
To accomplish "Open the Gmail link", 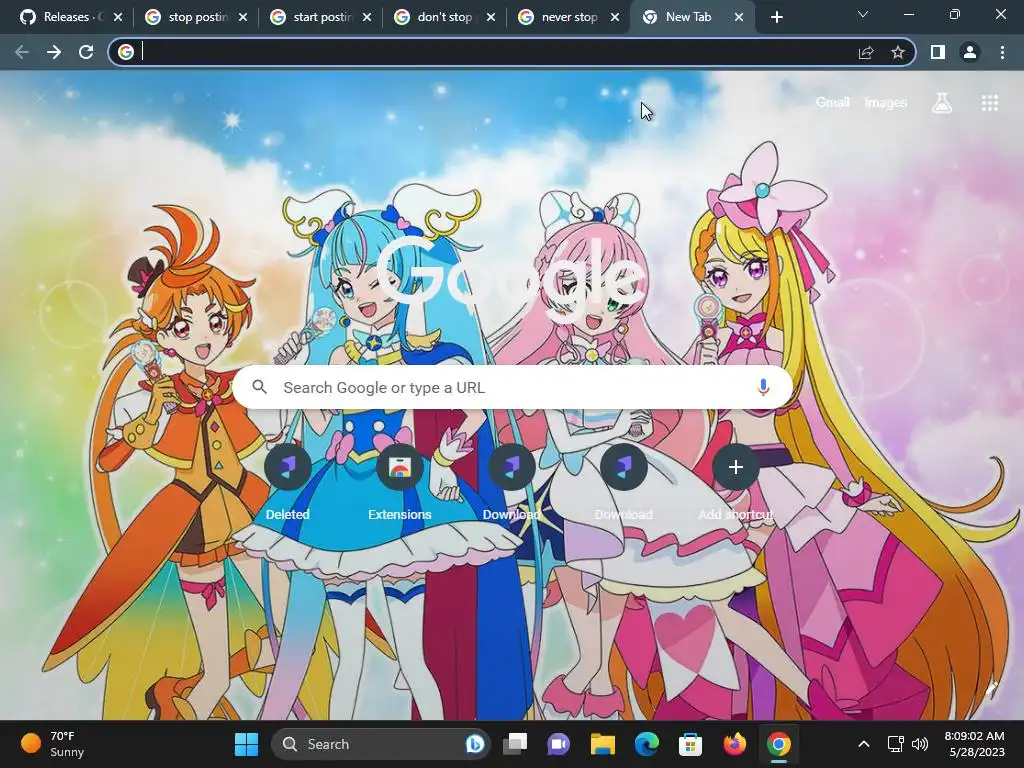I will pos(833,103).
